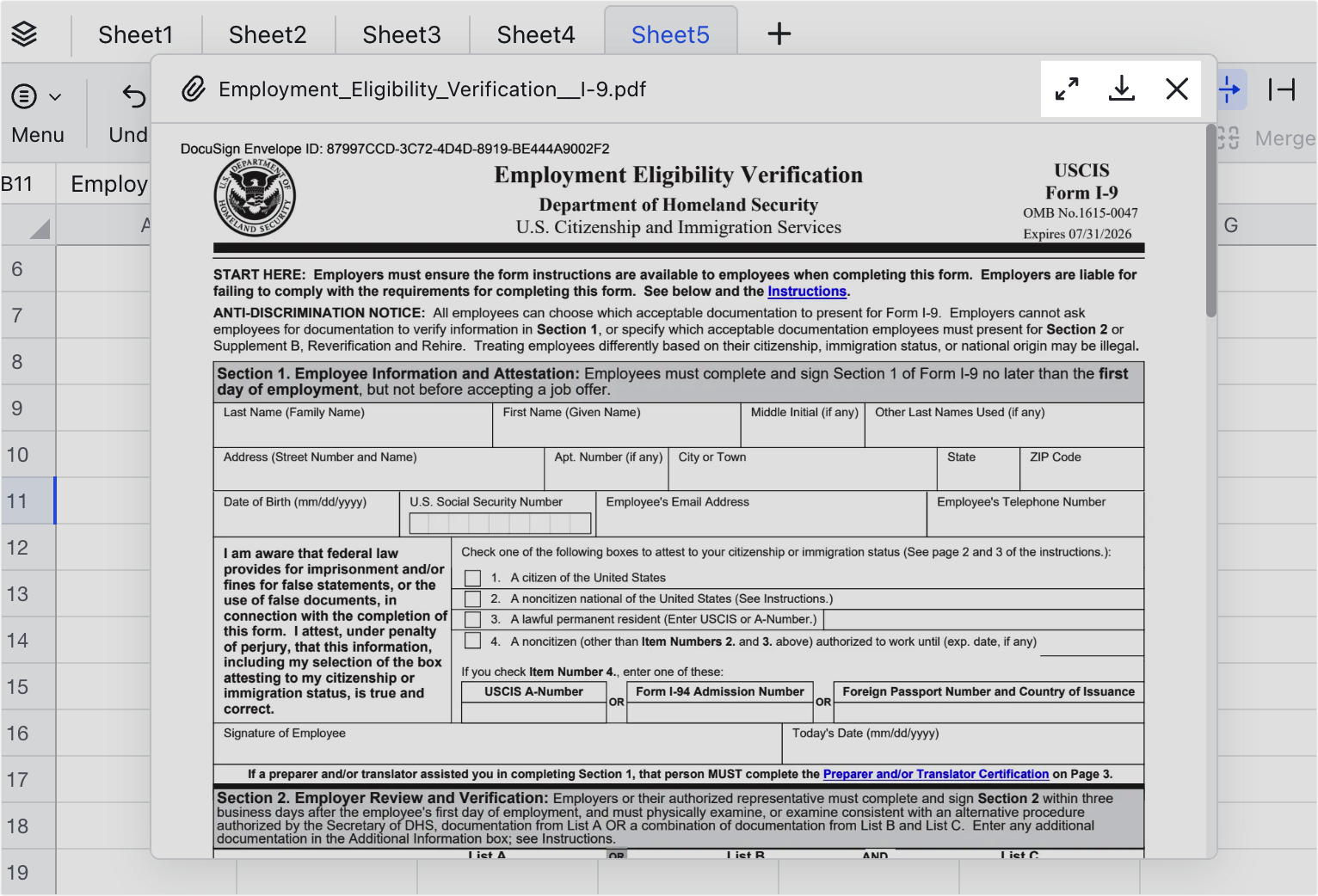Click the ZIP Code field

coord(1082,469)
